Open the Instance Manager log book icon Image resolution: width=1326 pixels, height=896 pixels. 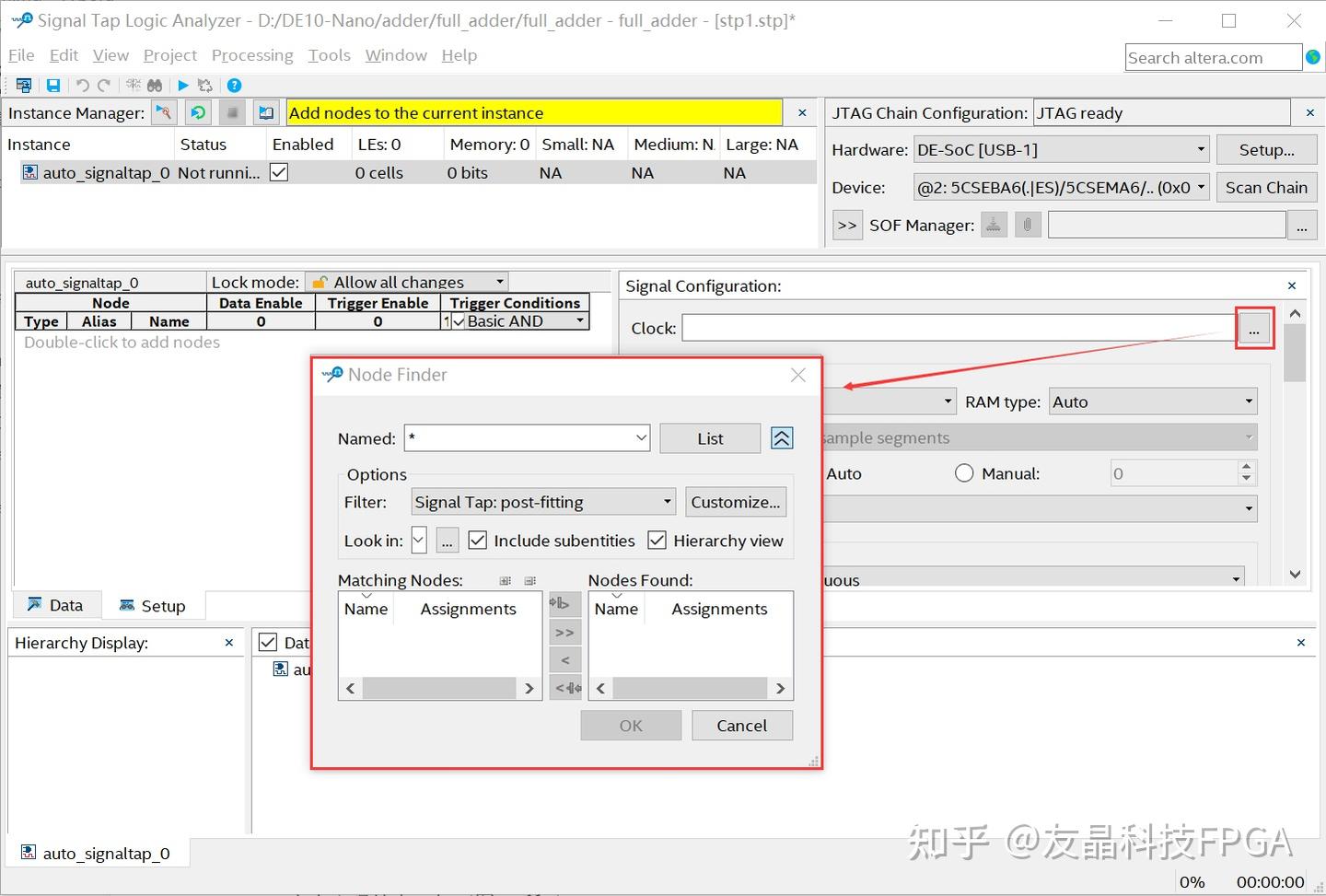[x=266, y=112]
